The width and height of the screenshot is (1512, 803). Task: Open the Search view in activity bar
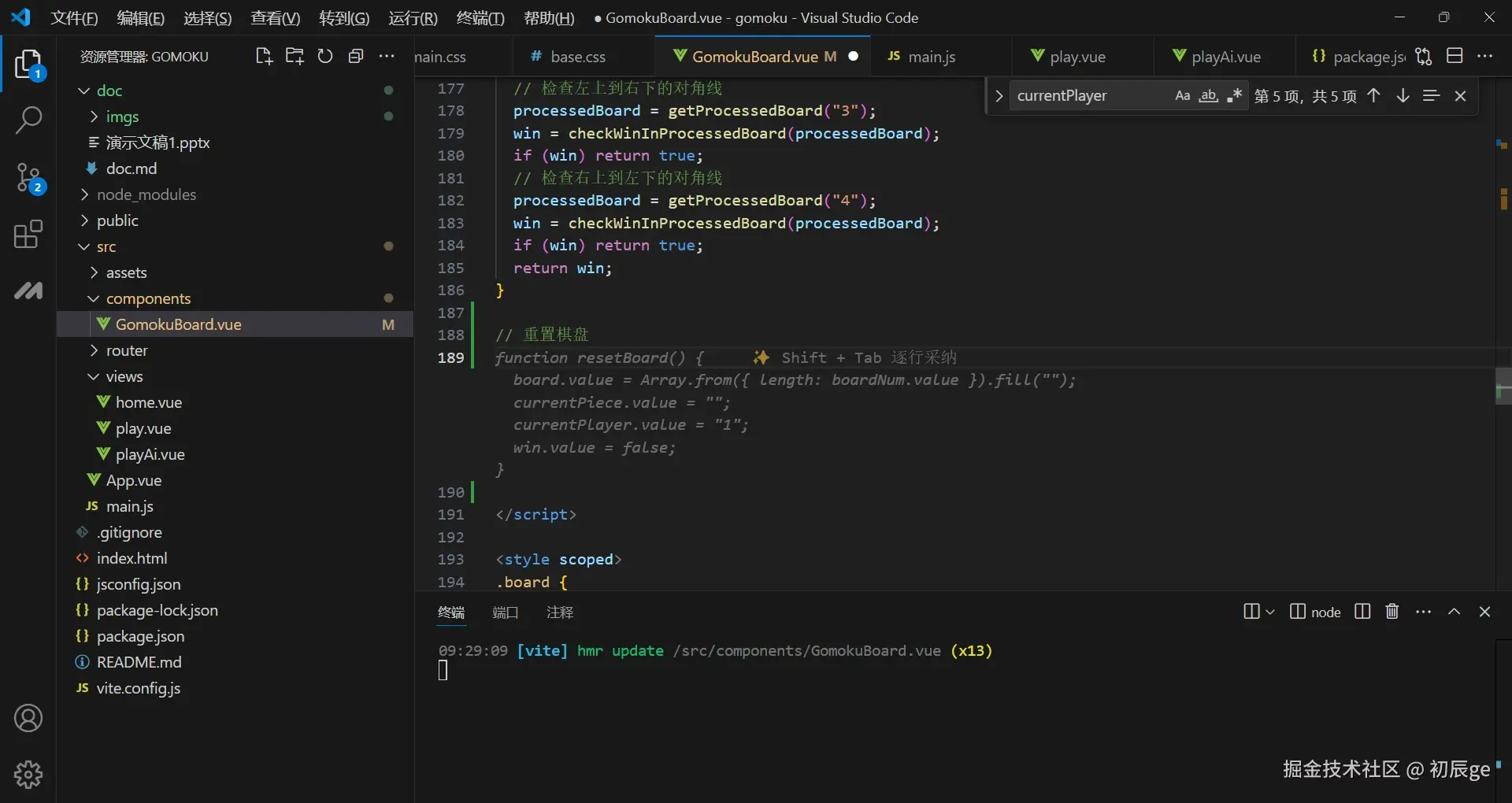(28, 120)
